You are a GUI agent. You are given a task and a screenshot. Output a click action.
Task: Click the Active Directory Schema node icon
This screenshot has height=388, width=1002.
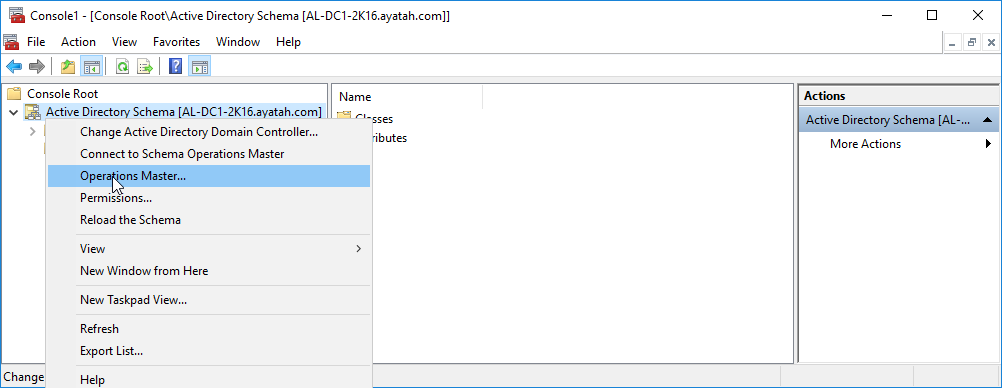click(33, 113)
